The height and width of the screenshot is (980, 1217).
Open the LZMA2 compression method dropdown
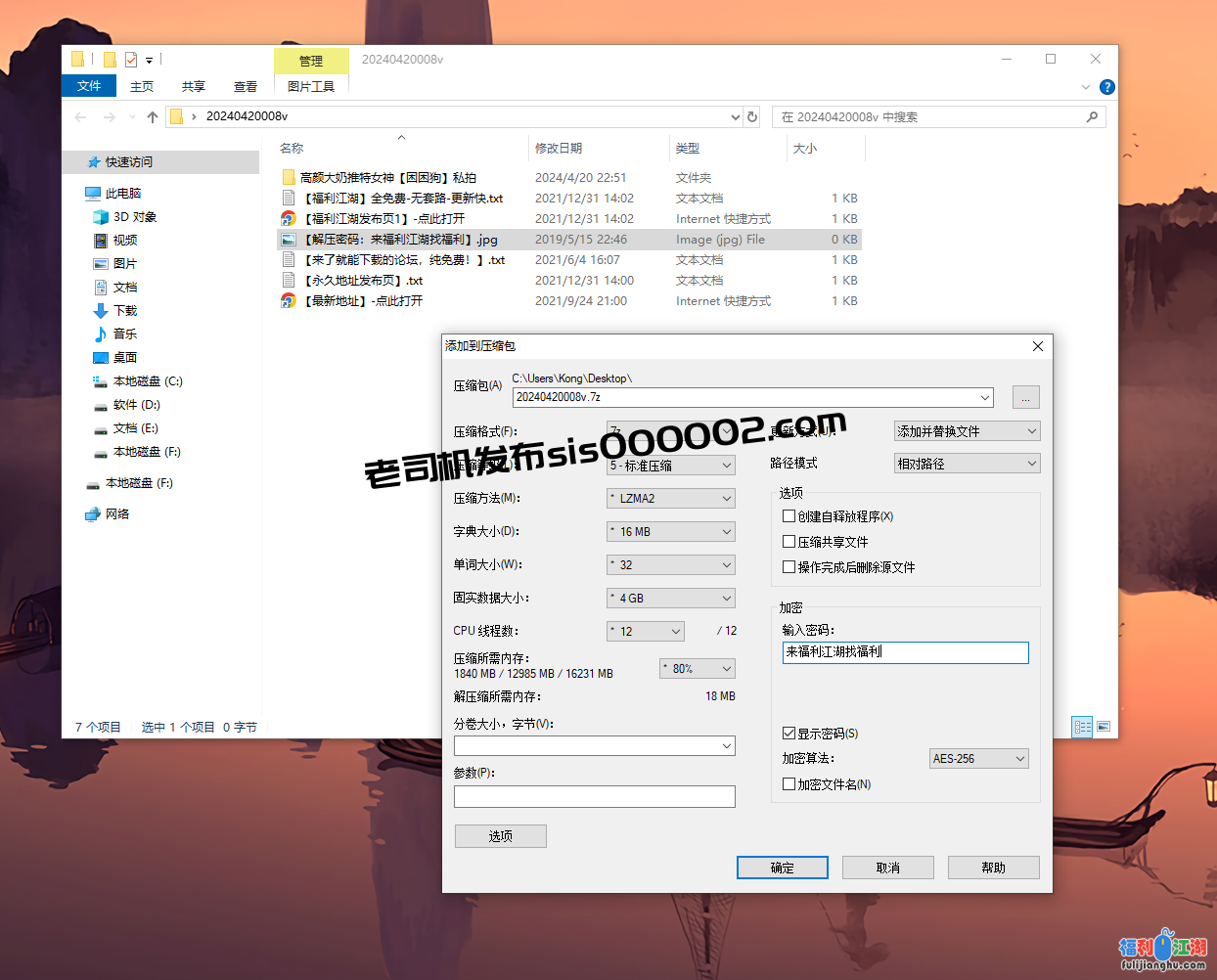point(671,499)
